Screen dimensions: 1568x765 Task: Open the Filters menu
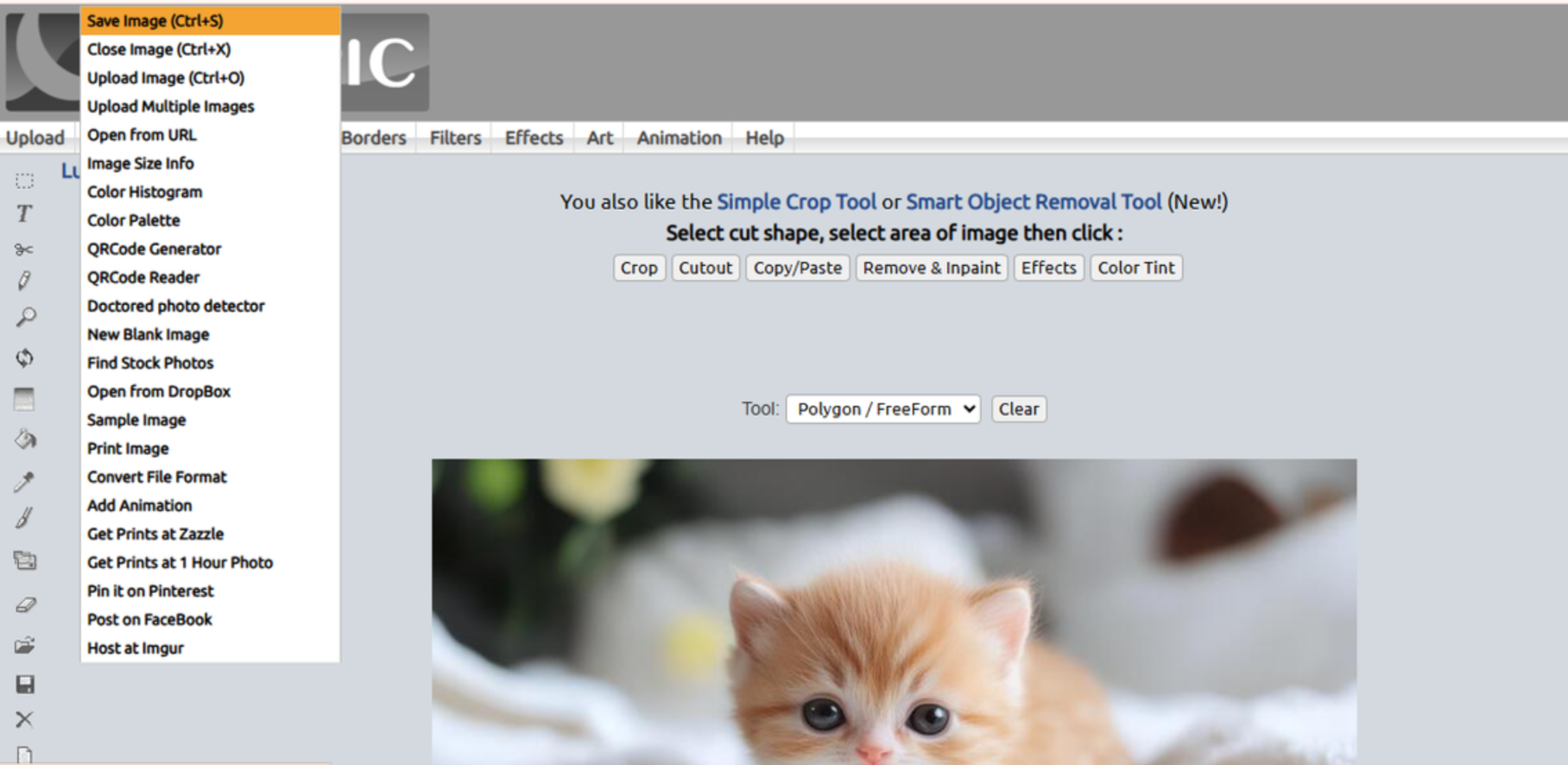click(455, 138)
